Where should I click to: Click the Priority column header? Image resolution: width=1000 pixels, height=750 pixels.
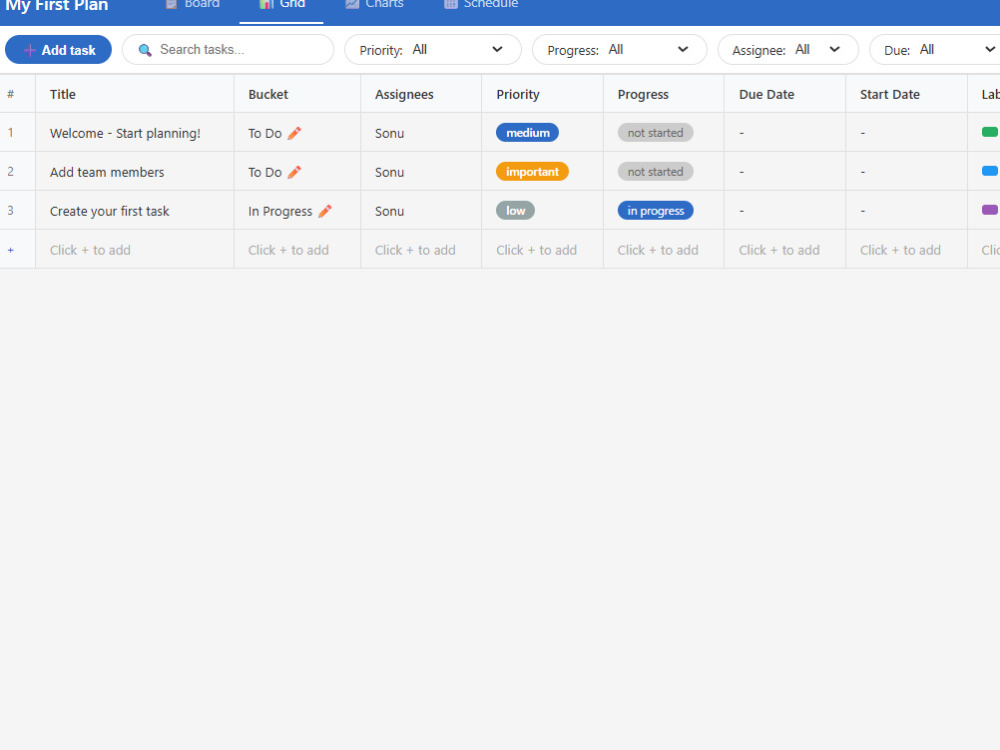[x=542, y=94]
